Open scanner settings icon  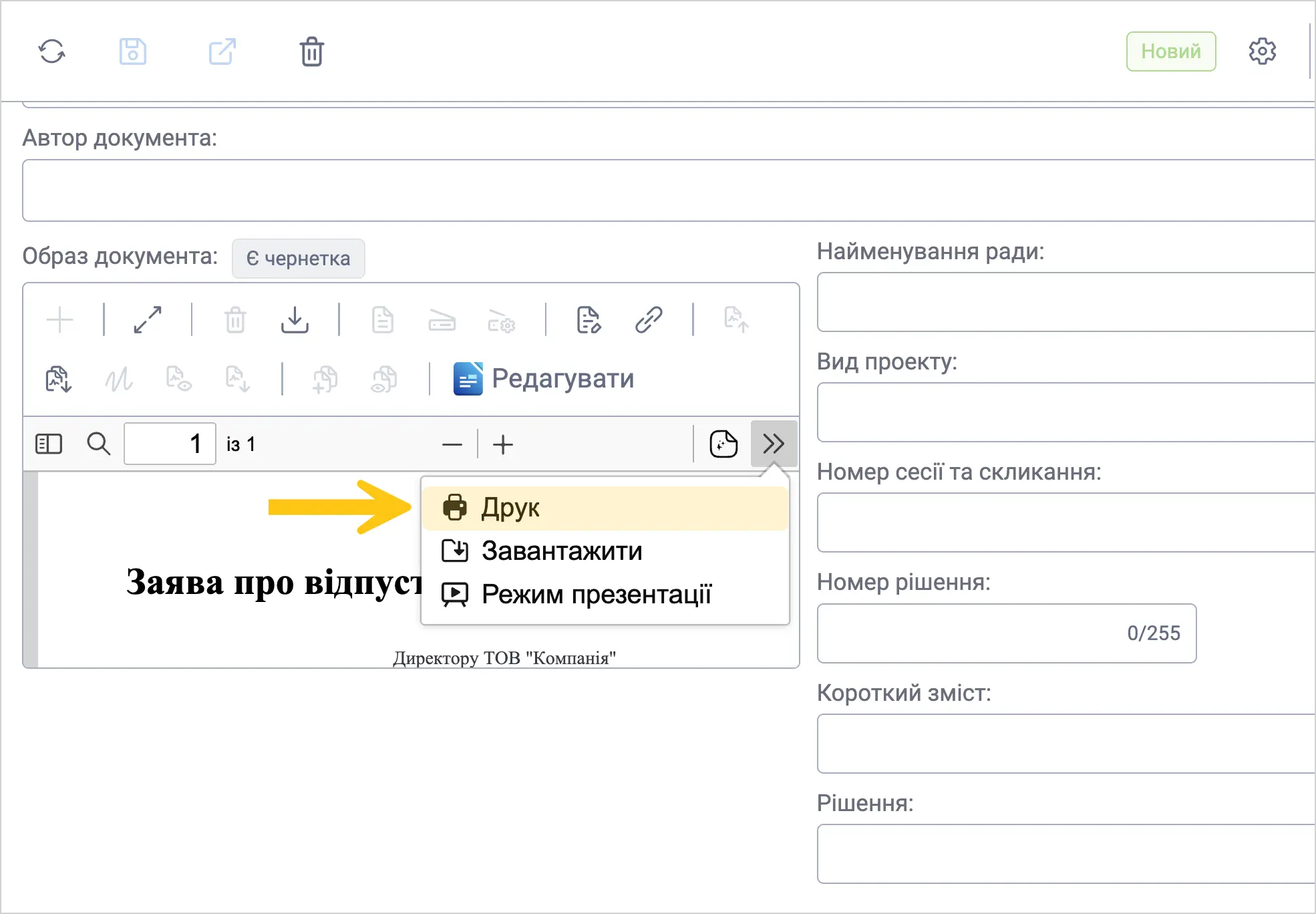pyautogui.click(x=501, y=320)
